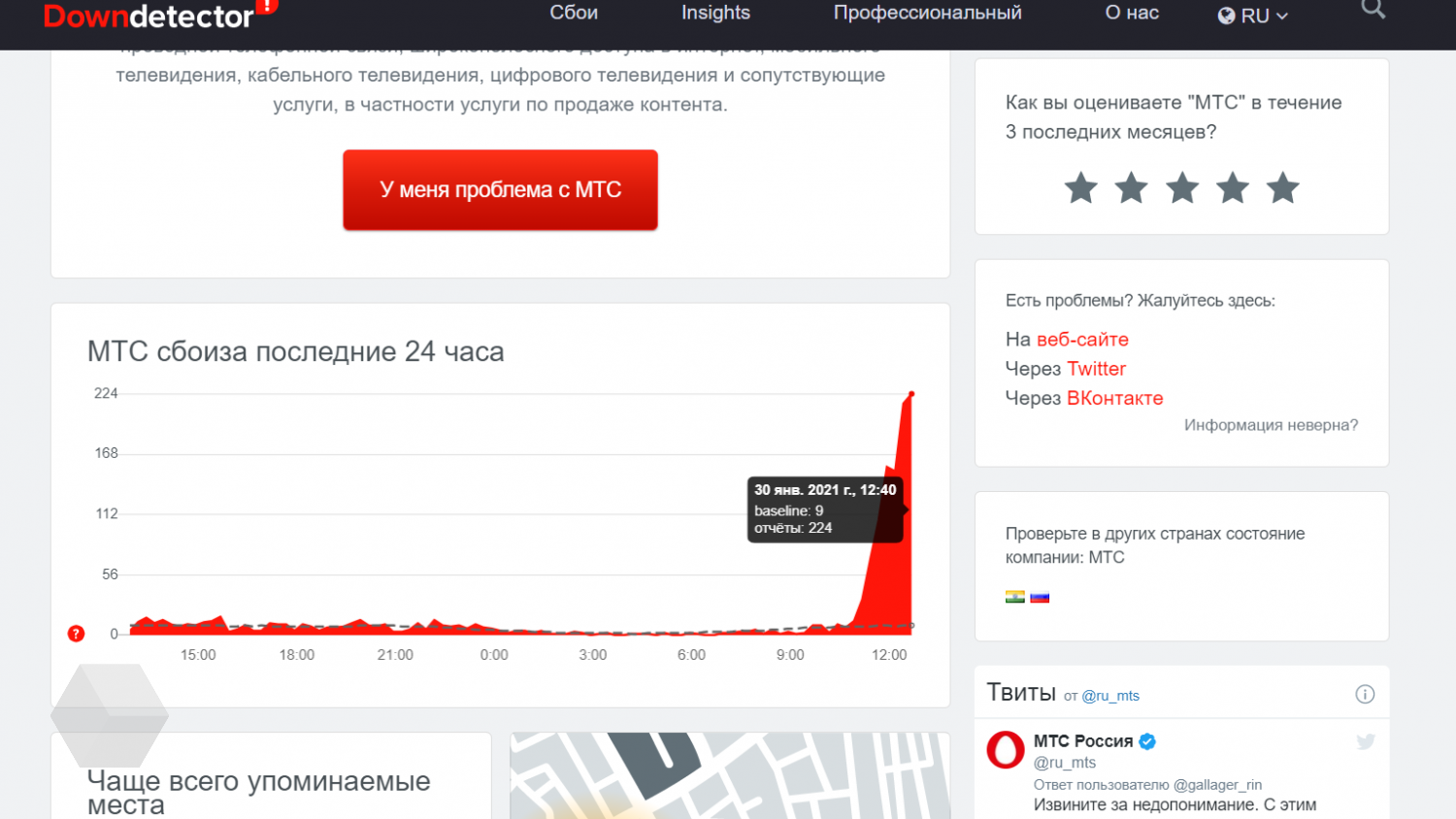Click the МТС Россия account name
Screen dimensions: 1456x819
point(1083,741)
